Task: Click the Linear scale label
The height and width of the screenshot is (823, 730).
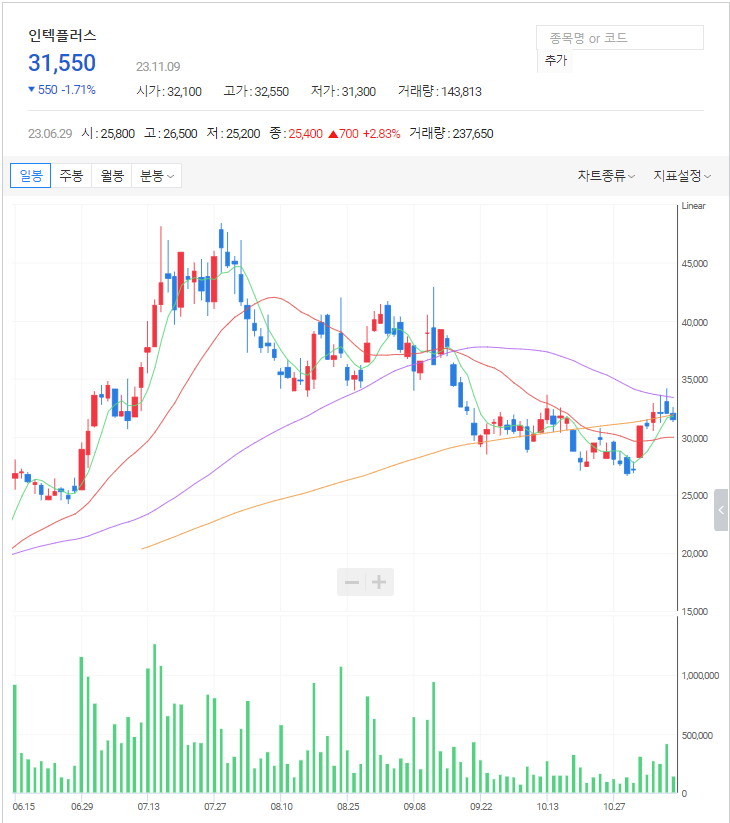Action: [693, 206]
